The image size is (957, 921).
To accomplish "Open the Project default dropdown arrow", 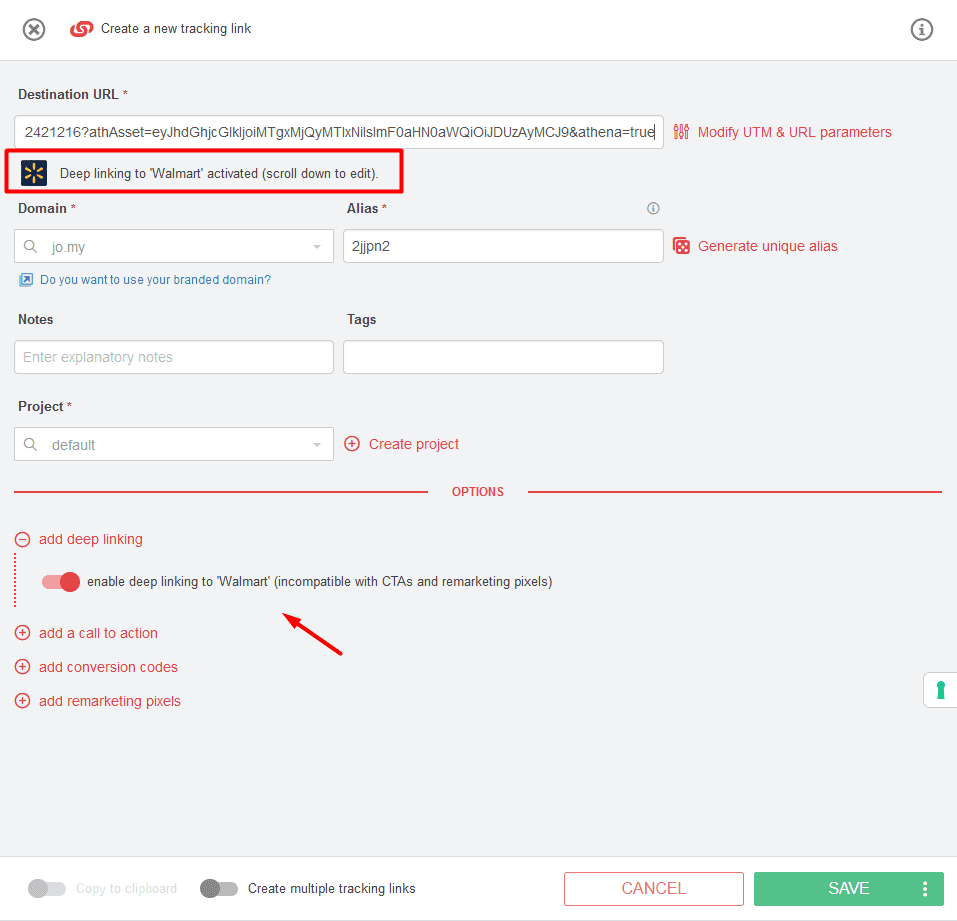I will [317, 444].
